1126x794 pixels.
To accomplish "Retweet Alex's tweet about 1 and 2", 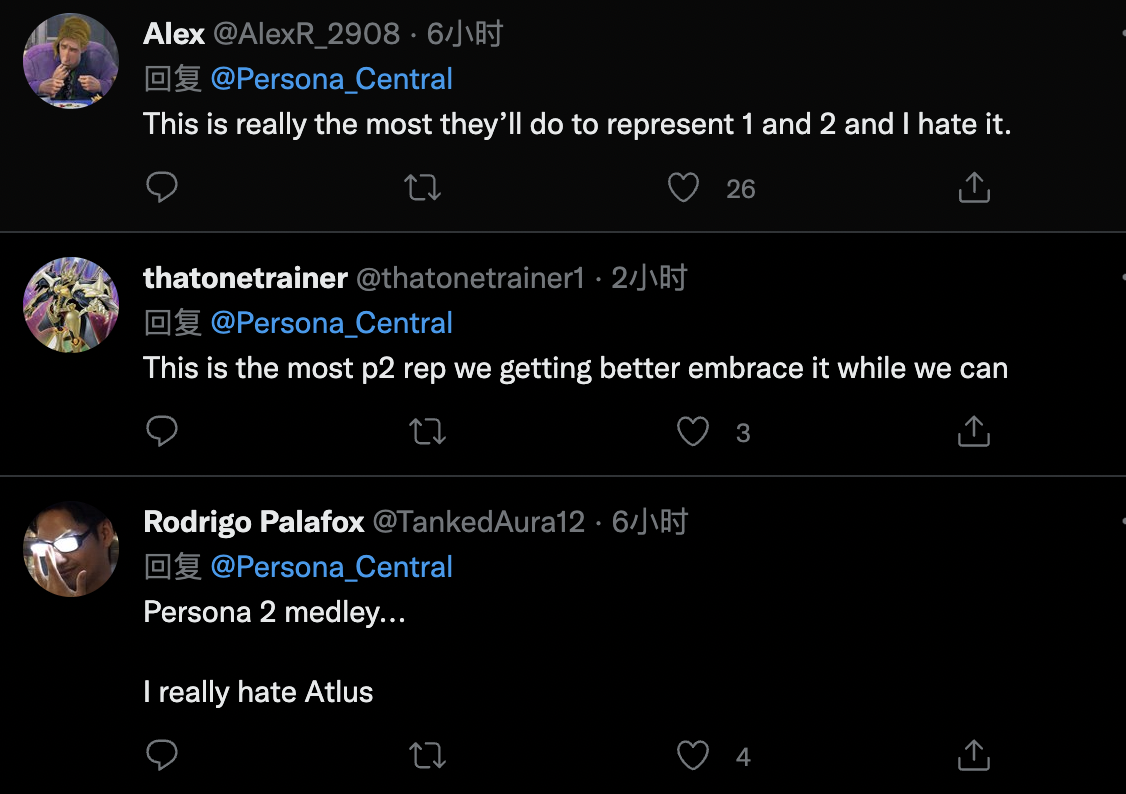I will pyautogui.click(x=423, y=187).
